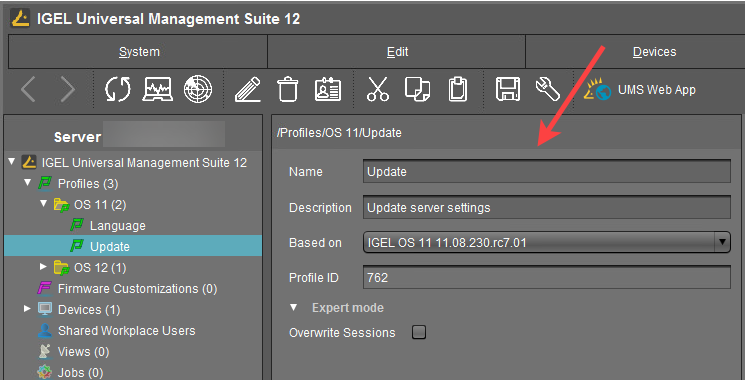Click the floppy disk save icon

508,89
